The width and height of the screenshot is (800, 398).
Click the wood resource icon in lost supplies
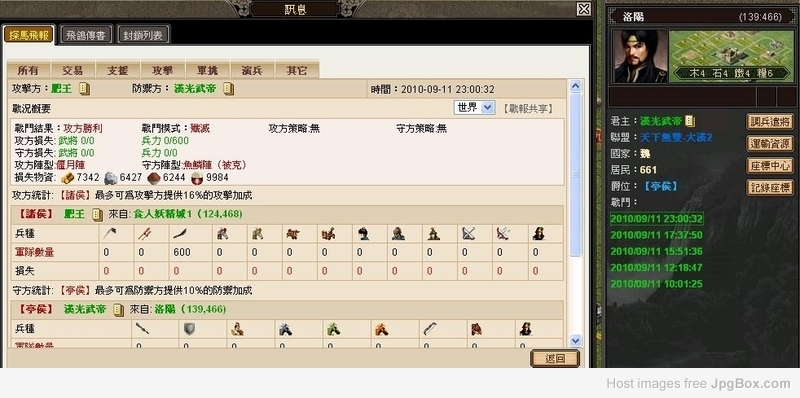pyautogui.click(x=68, y=178)
